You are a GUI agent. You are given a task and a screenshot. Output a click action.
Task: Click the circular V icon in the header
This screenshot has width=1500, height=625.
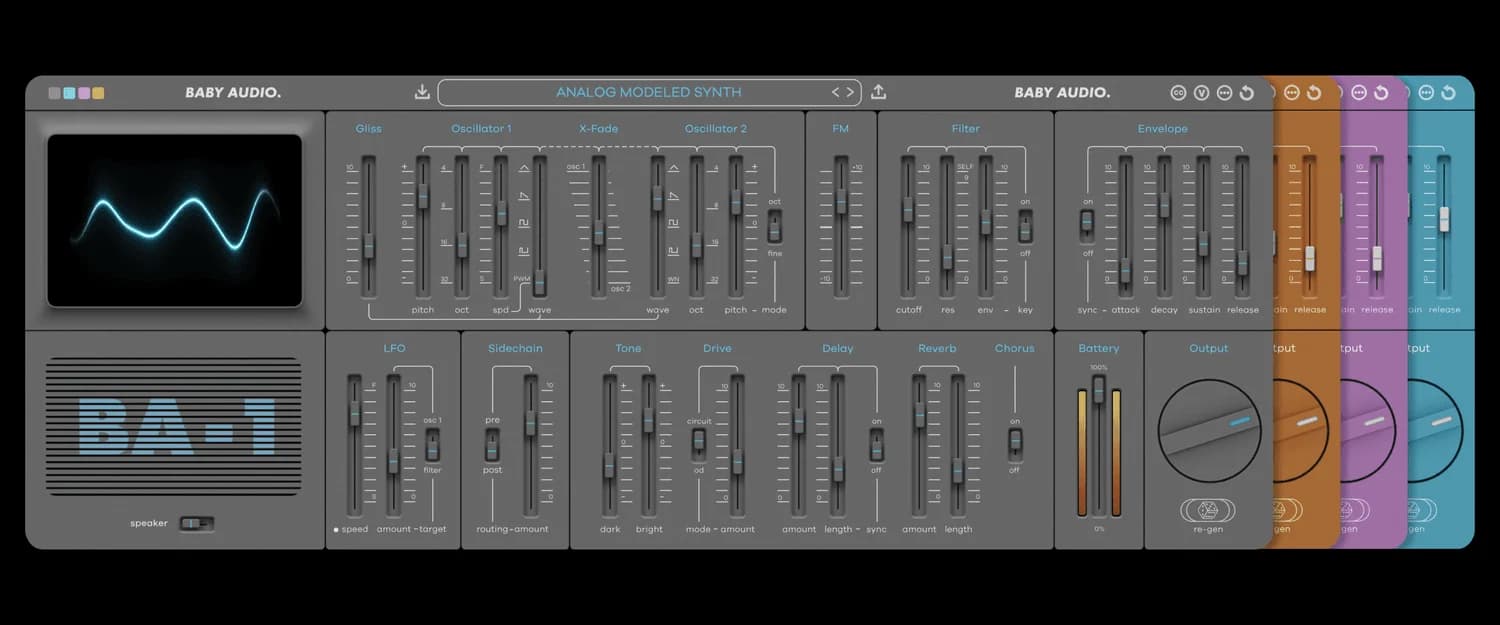1202,91
